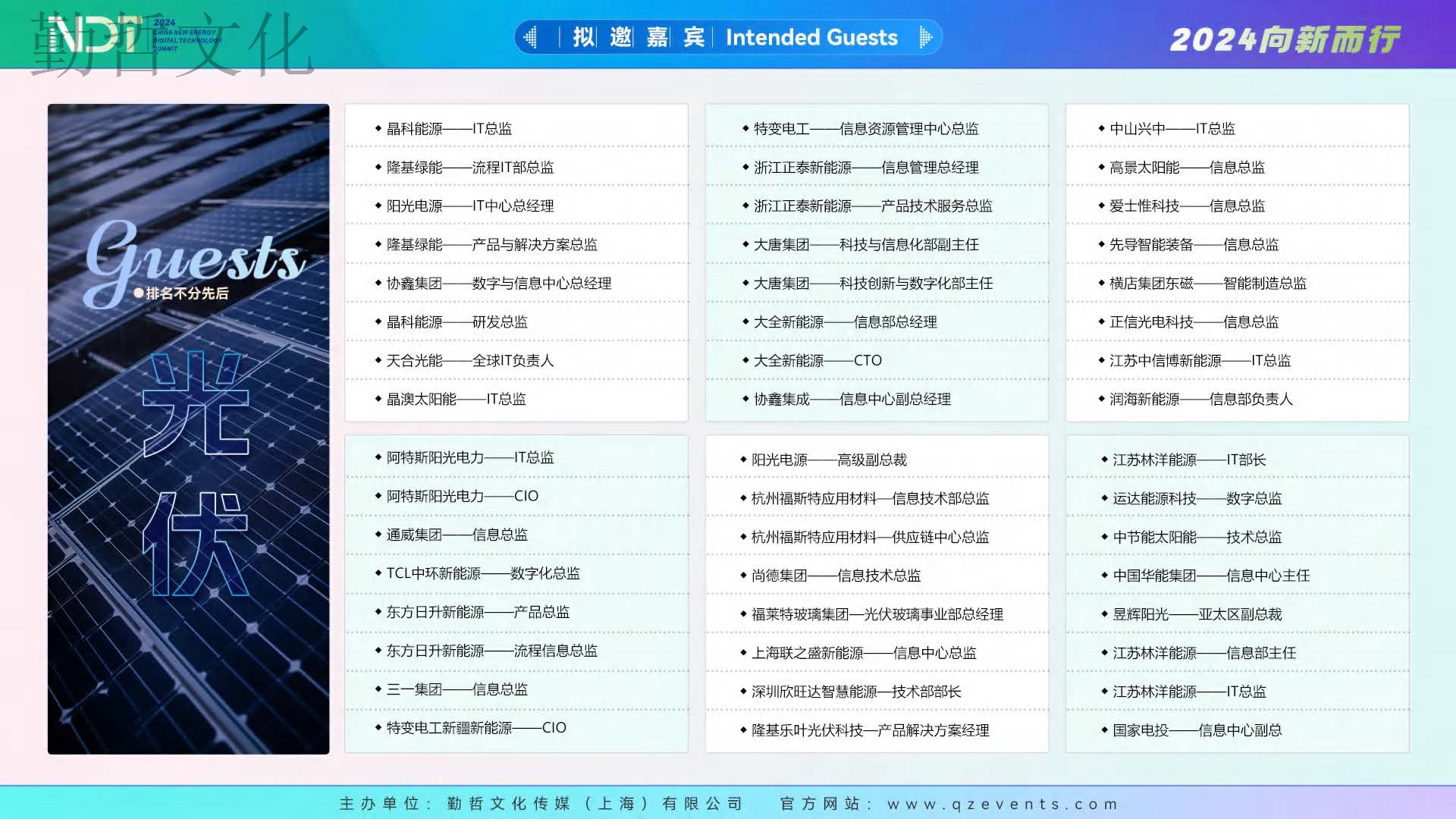The image size is (1456, 819).
Task: Select row 正信光电科技——信息总监
Action: click(x=1238, y=322)
